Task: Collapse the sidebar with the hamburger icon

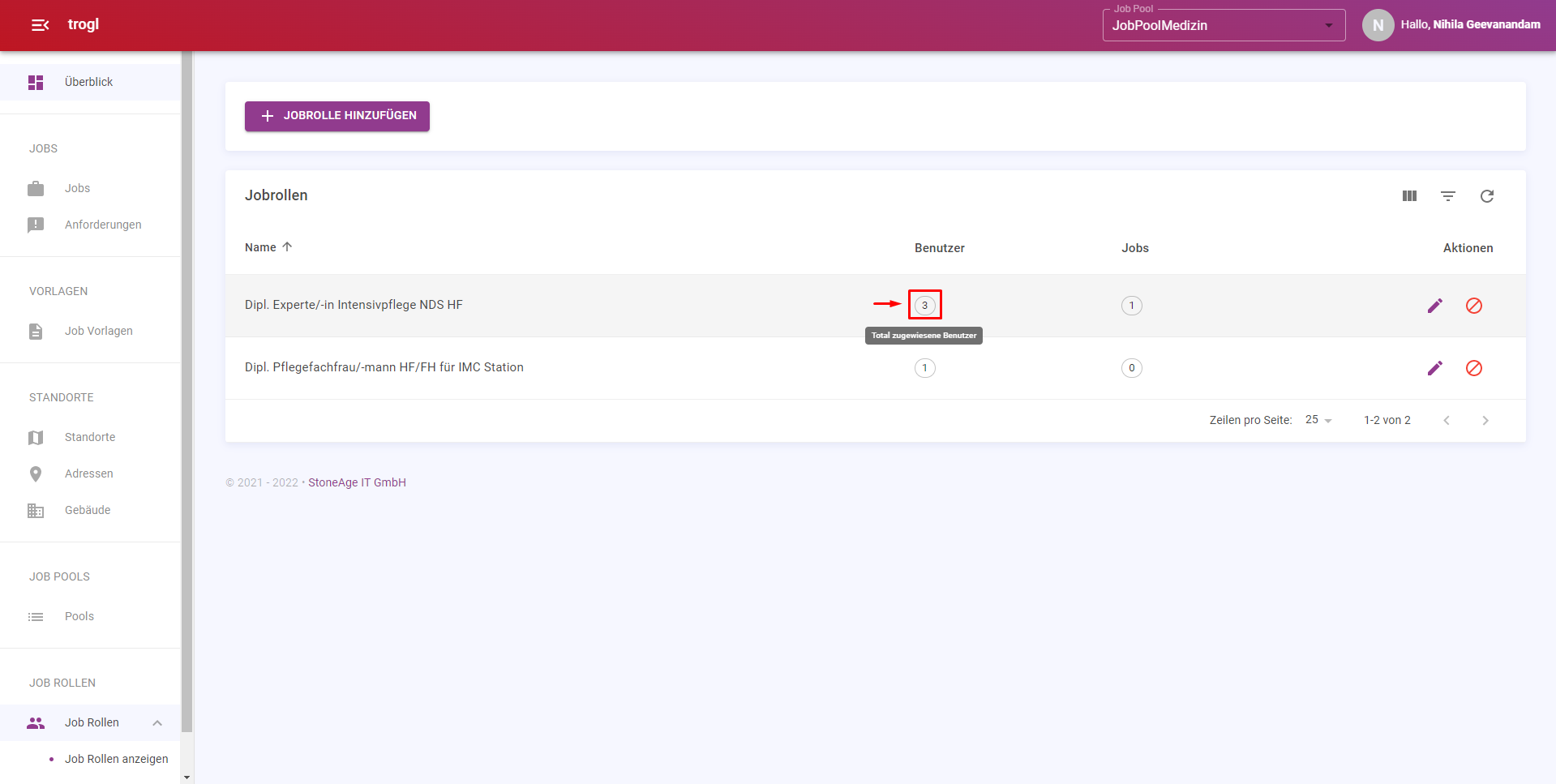Action: click(40, 25)
